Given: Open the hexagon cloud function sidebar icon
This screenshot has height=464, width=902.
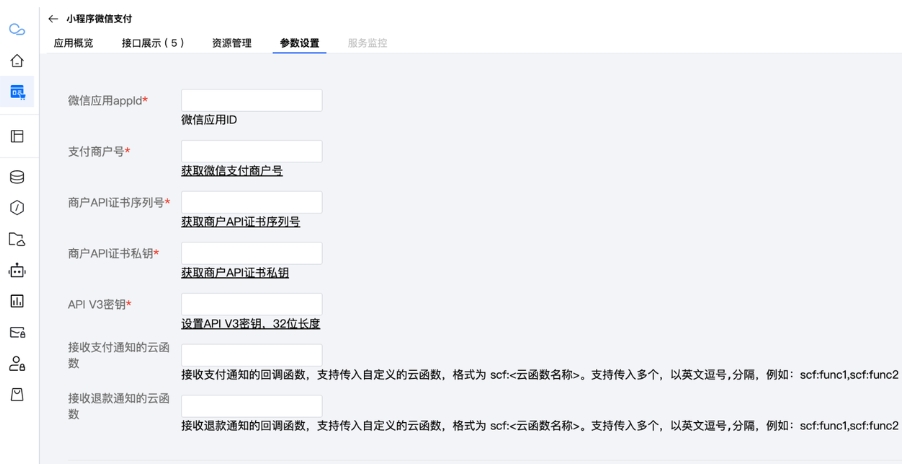Looking at the screenshot, I should point(17,208).
